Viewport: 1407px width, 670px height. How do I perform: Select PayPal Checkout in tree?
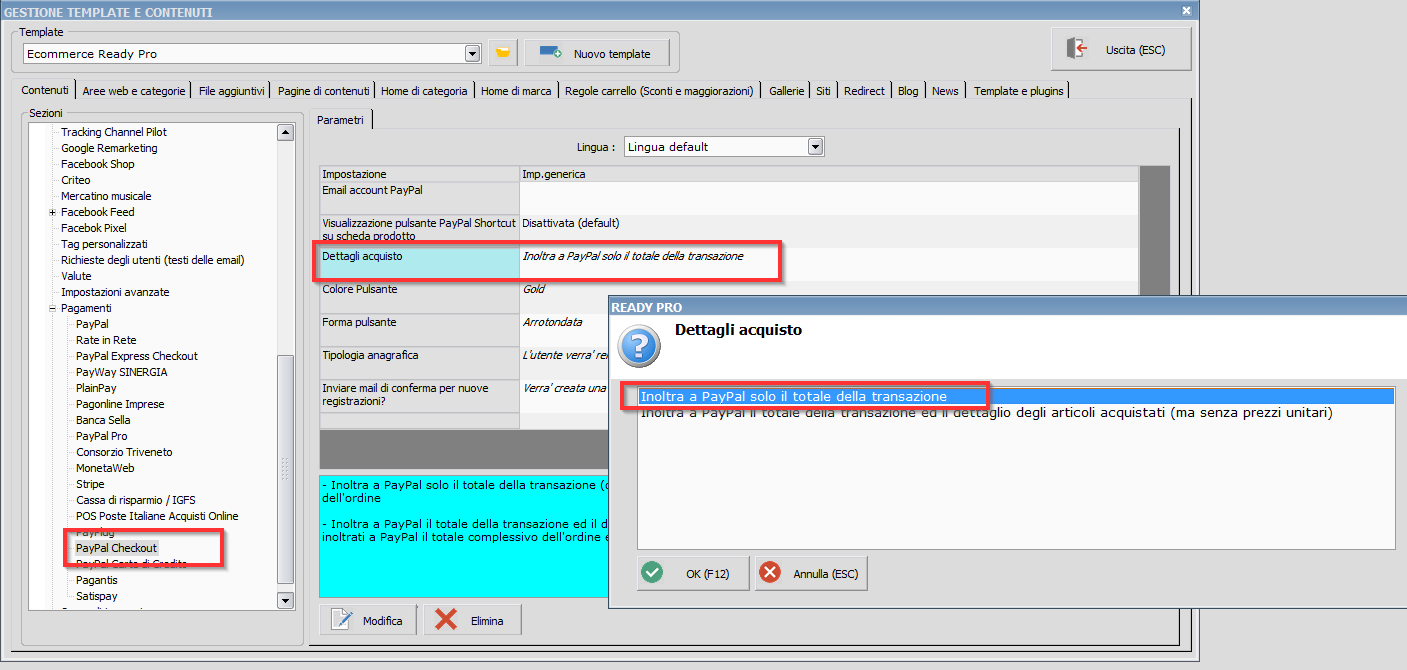tap(116, 548)
